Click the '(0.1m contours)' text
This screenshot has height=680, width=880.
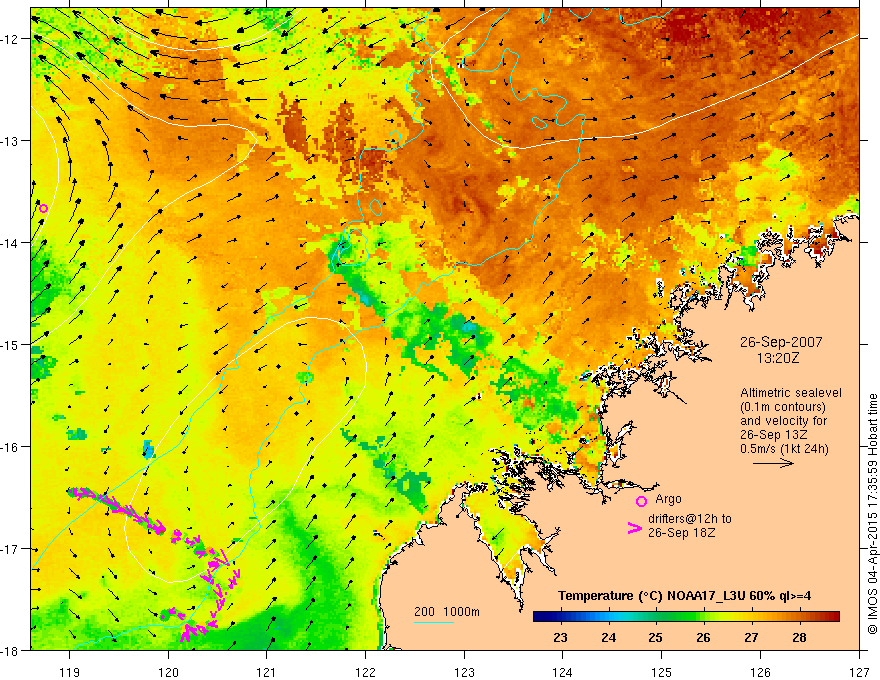(x=783, y=407)
